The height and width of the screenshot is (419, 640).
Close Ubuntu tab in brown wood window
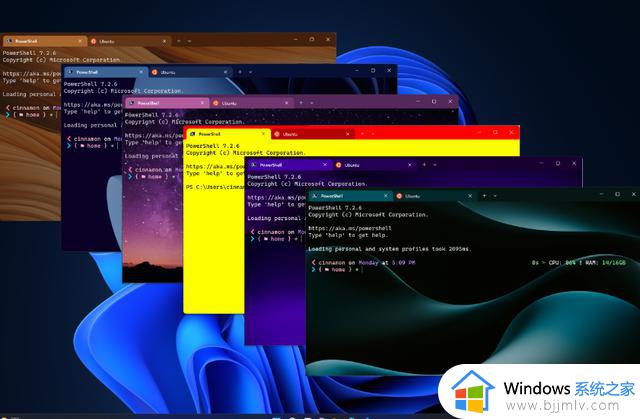coord(164,41)
